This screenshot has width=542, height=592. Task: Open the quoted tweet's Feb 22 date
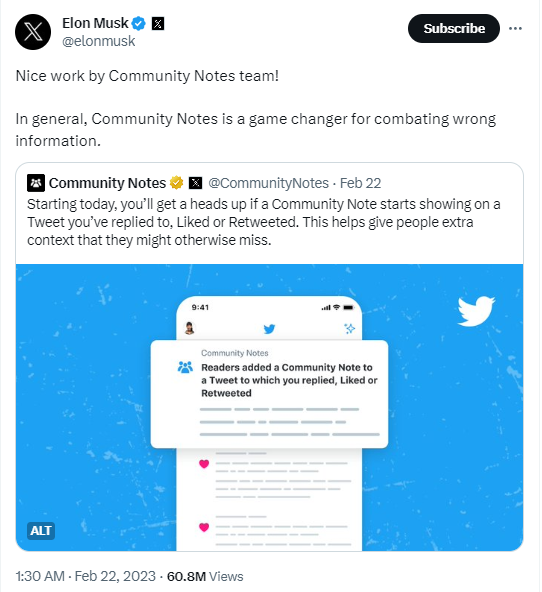tap(360, 183)
